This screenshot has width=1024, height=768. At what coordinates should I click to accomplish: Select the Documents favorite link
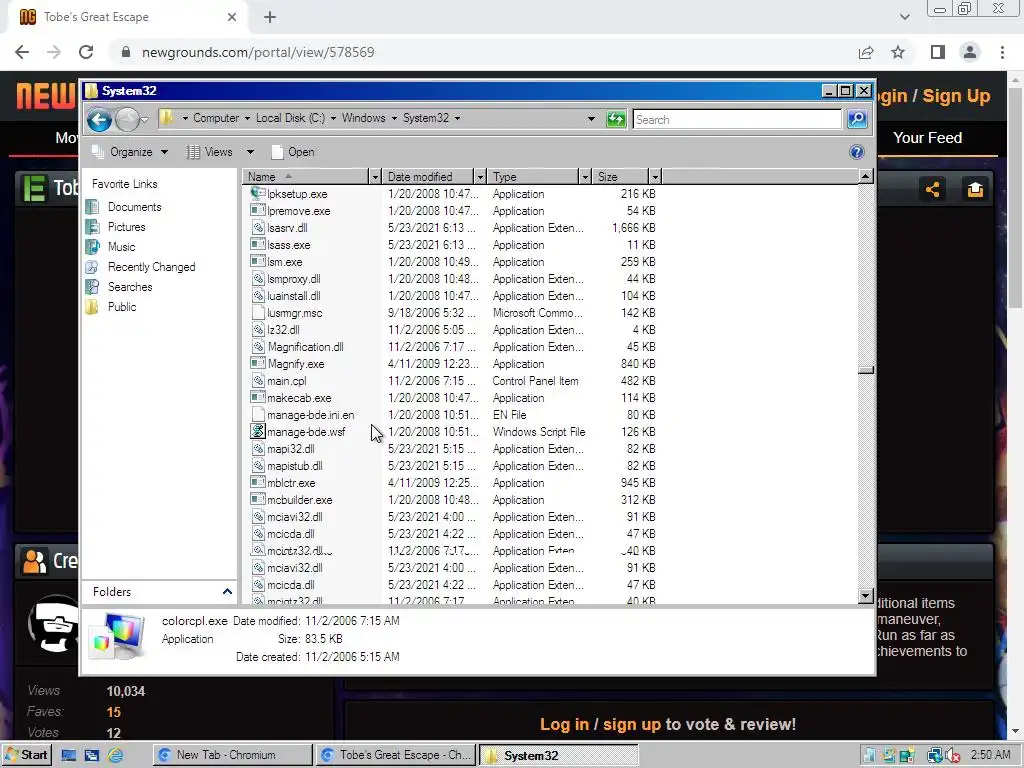tap(134, 207)
